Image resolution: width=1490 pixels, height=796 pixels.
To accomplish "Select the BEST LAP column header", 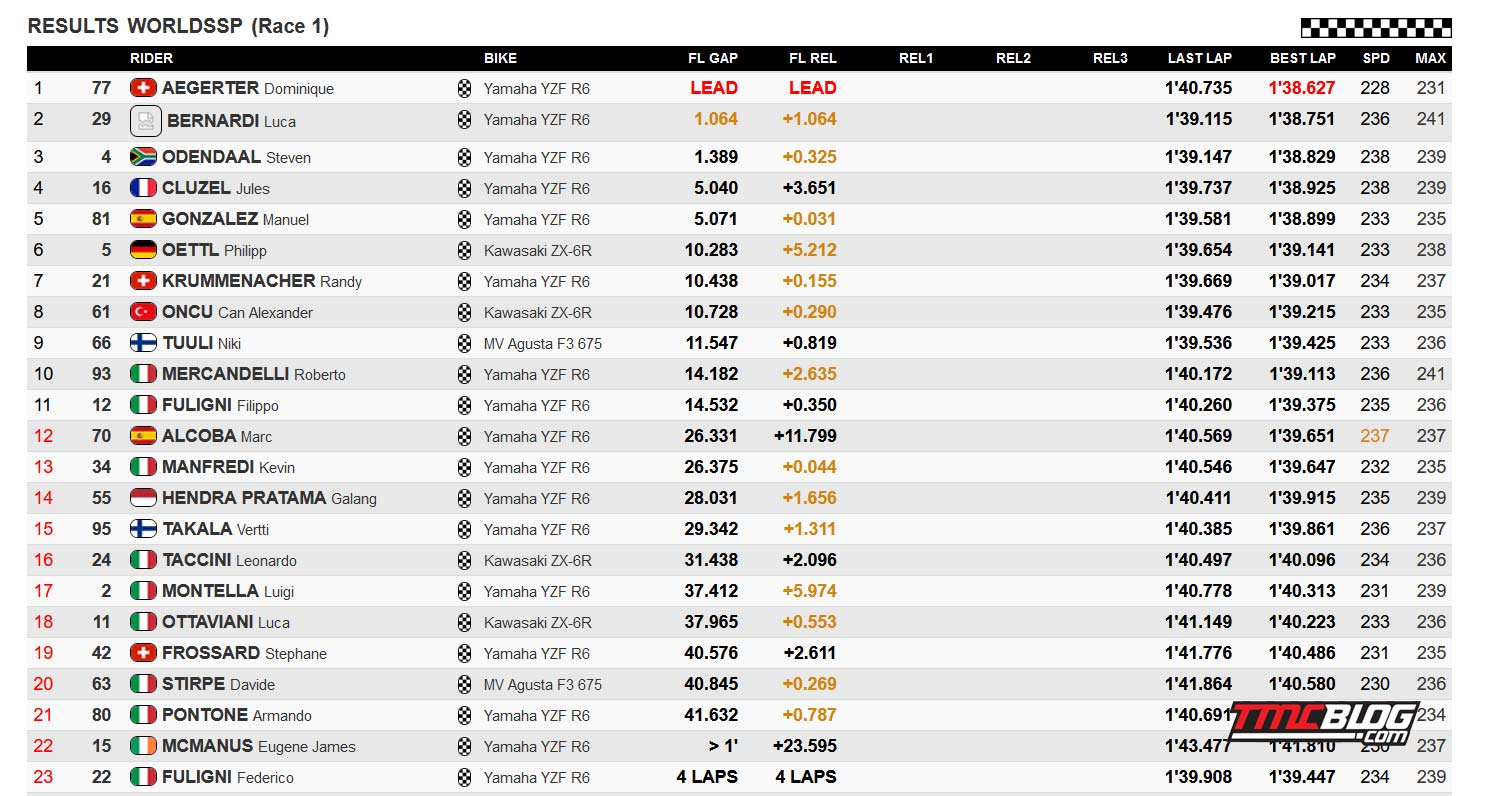I will (1303, 59).
